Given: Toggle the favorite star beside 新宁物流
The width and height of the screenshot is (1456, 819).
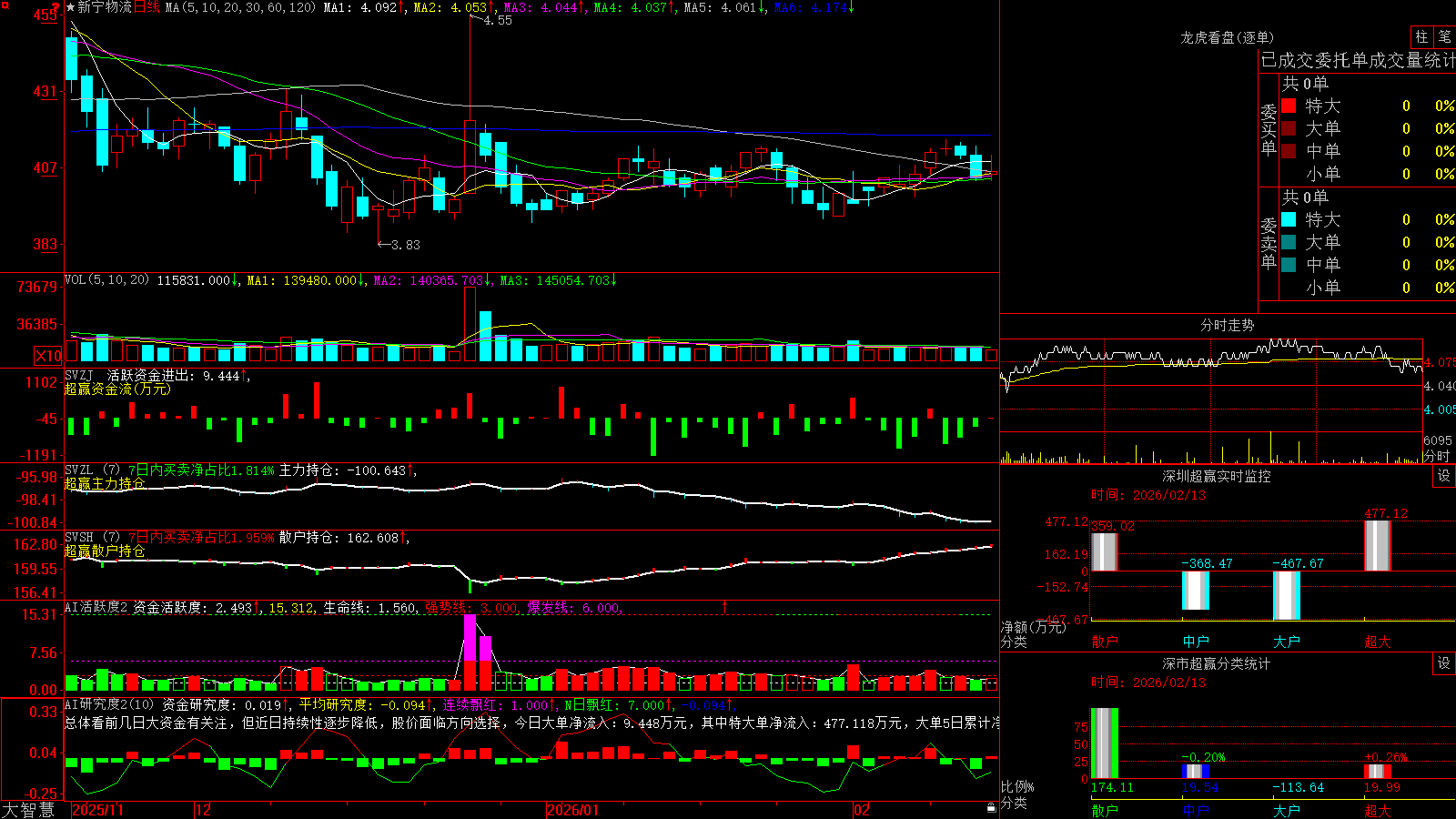Looking at the screenshot, I should (x=70, y=7).
